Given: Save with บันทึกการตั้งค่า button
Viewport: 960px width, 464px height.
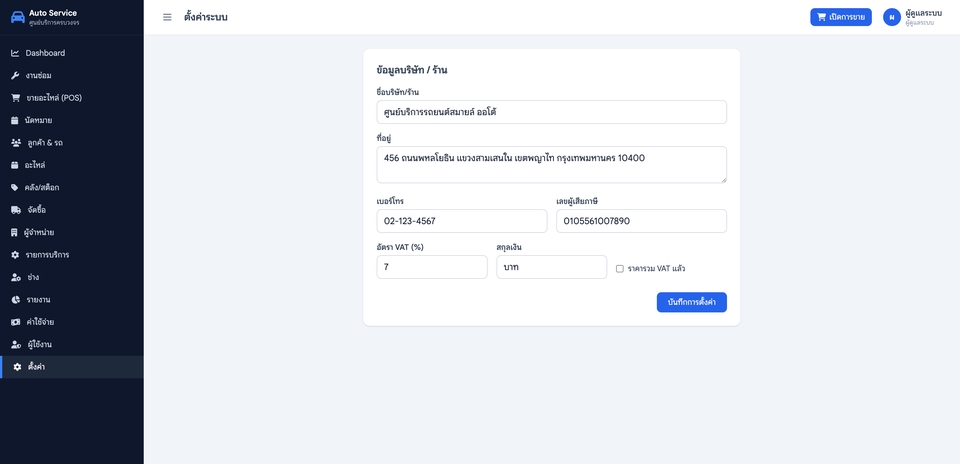Looking at the screenshot, I should 692,302.
